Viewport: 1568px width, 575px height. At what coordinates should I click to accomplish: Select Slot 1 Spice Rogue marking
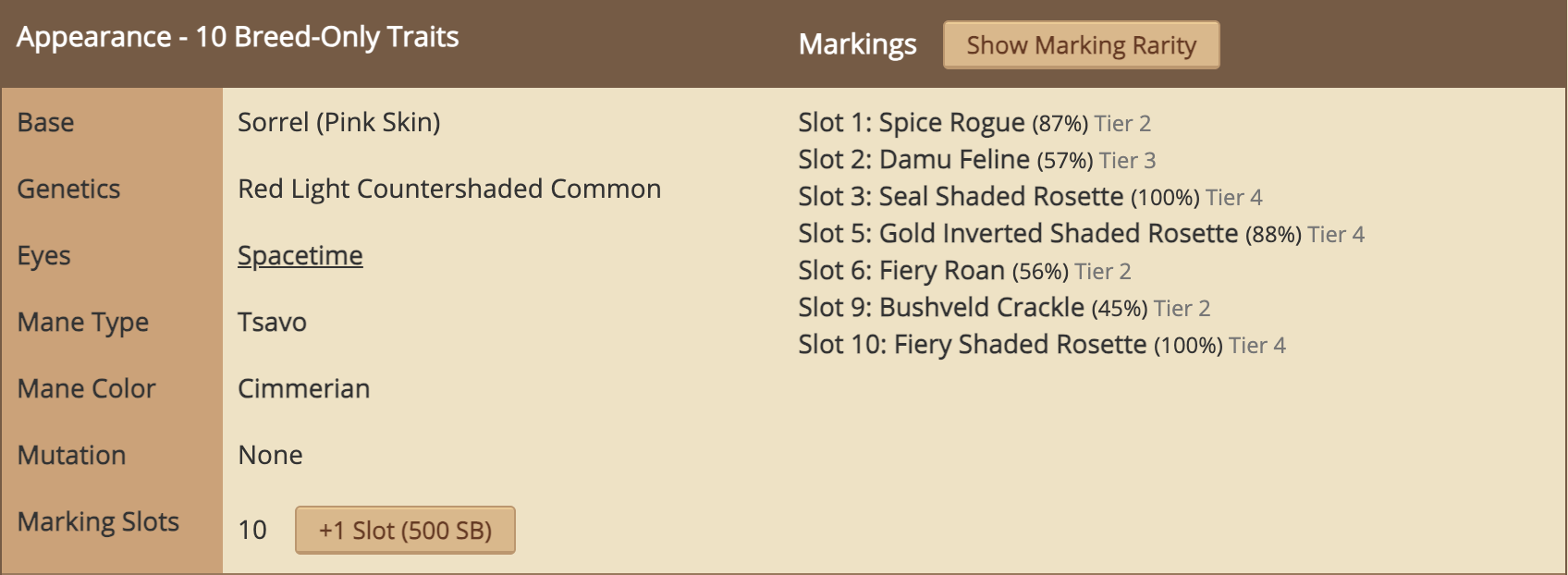974,122
